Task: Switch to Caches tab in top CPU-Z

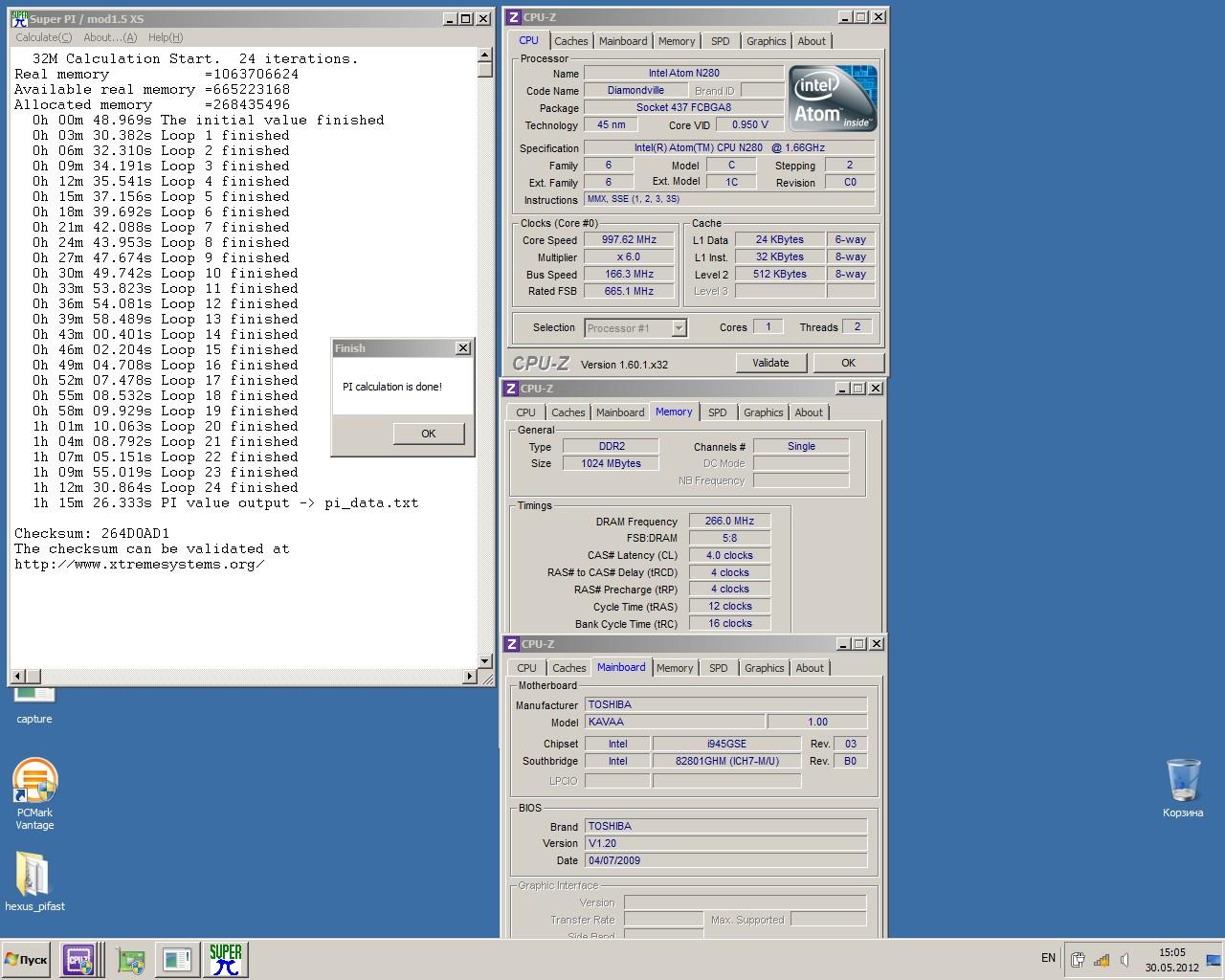Action: point(570,41)
